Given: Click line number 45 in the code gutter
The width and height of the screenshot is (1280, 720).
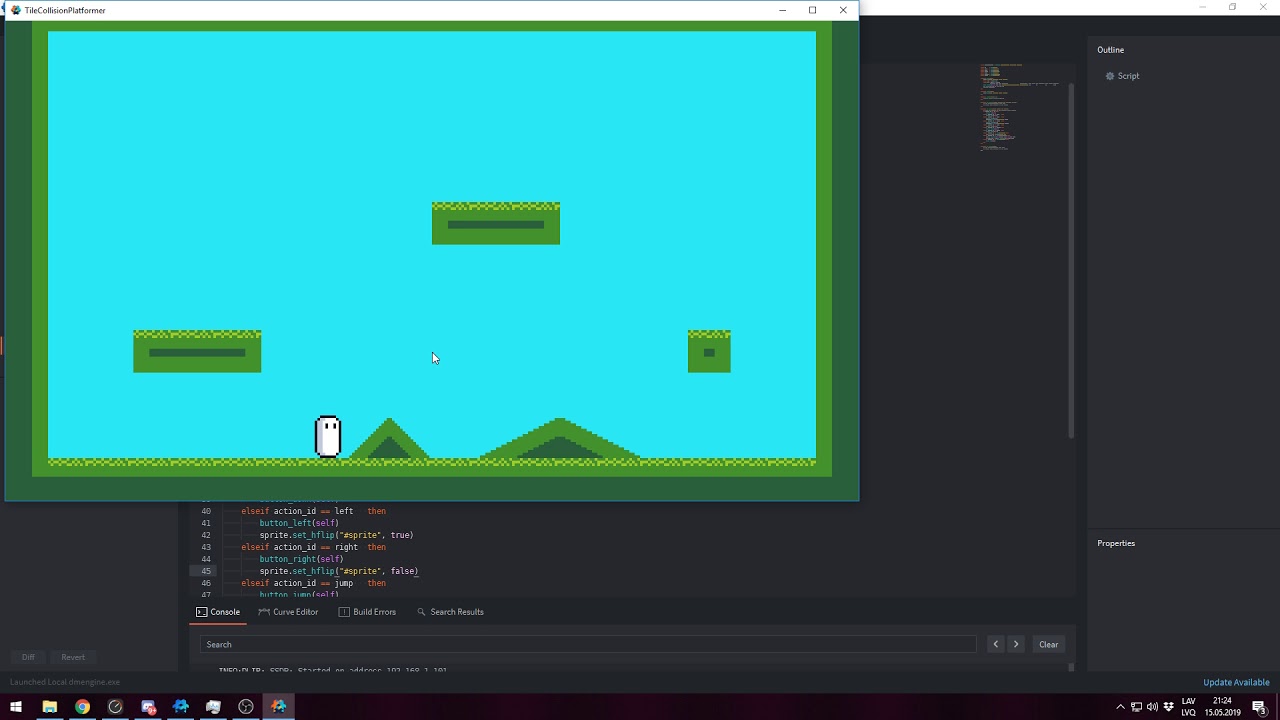Looking at the screenshot, I should pyautogui.click(x=206, y=571).
